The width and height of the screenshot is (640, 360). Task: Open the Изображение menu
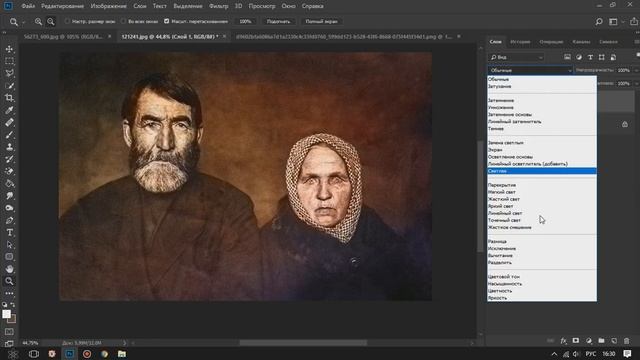click(109, 6)
